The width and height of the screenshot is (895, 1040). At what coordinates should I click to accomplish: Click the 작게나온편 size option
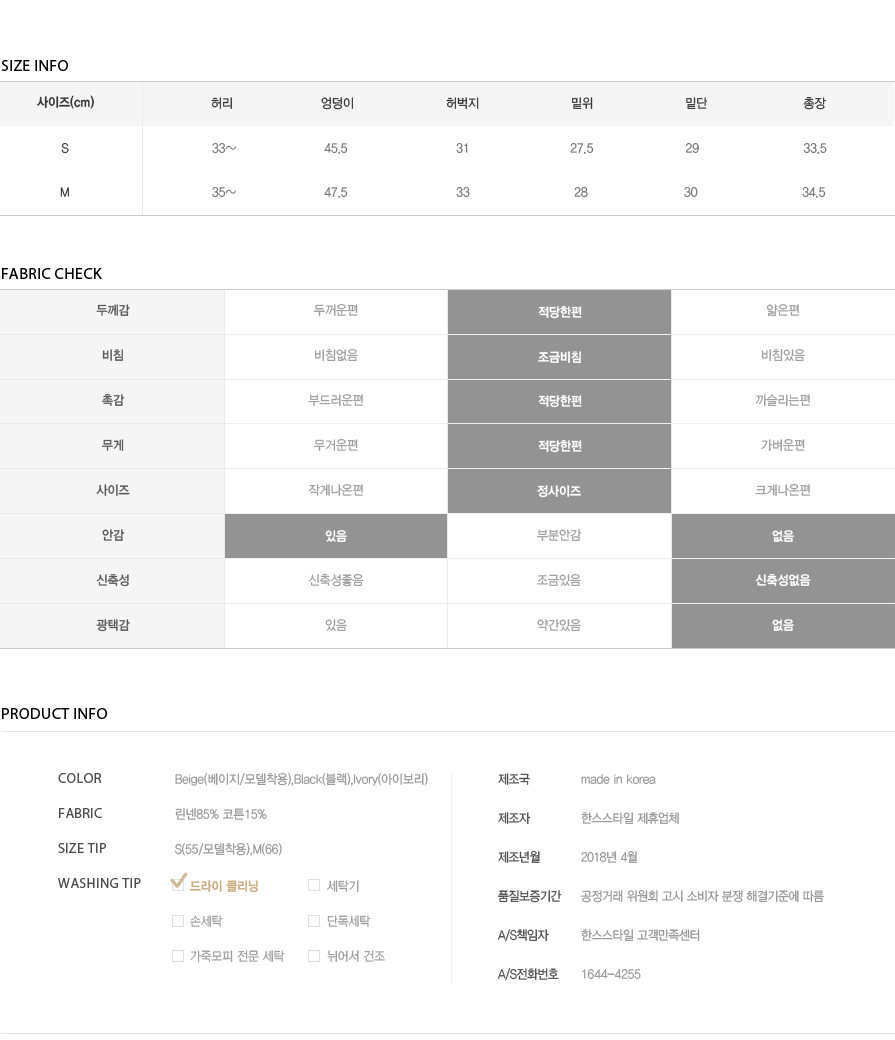coord(336,490)
